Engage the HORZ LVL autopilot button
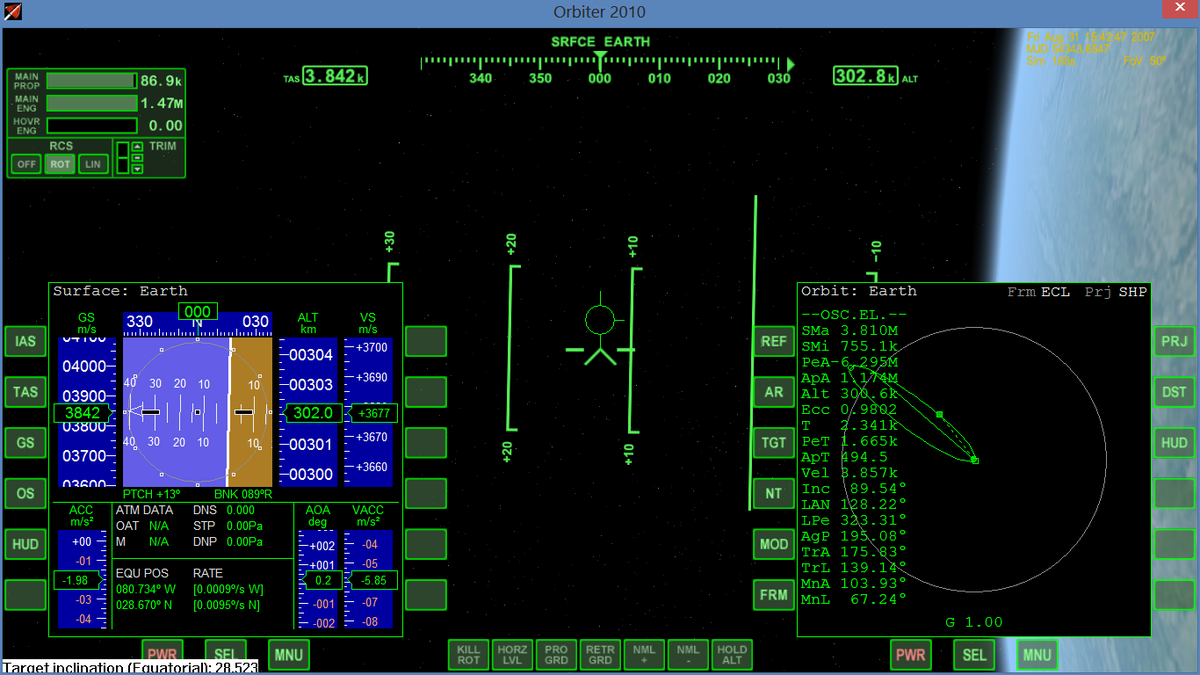1200x675 pixels. pyautogui.click(x=513, y=655)
